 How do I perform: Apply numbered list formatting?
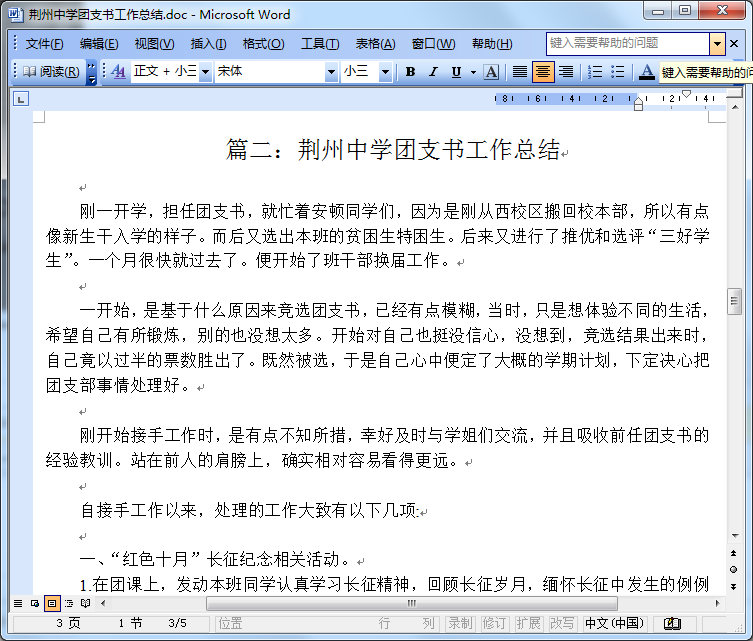(x=595, y=72)
